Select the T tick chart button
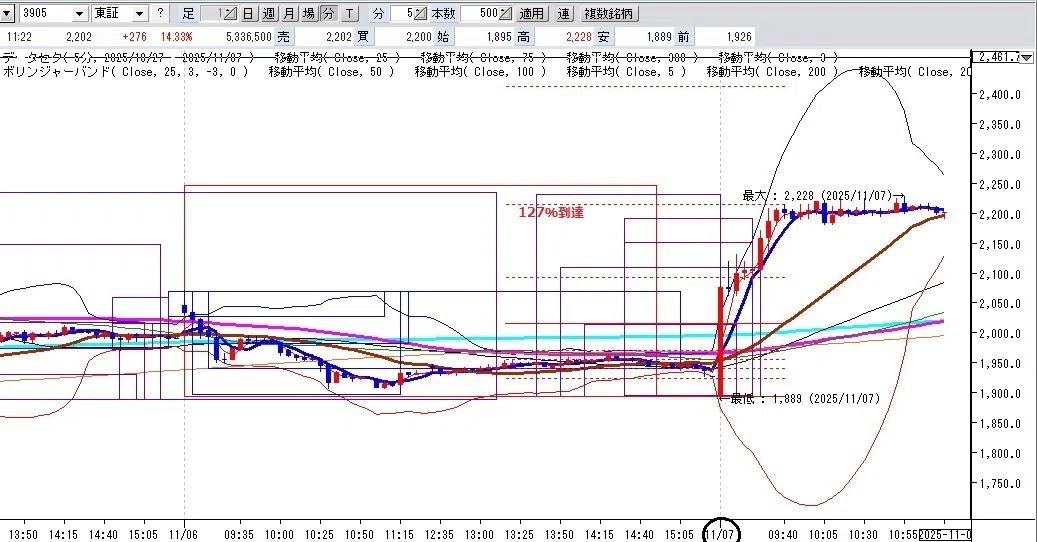 click(x=349, y=13)
